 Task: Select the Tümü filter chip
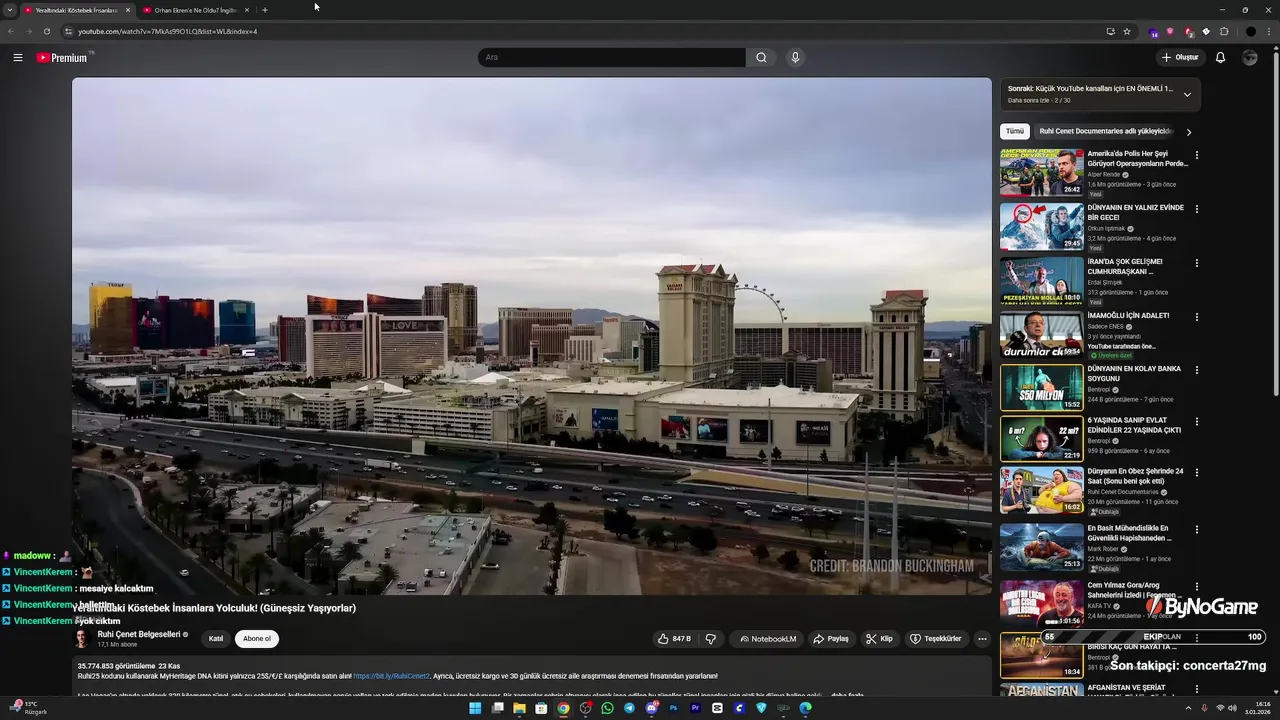[x=1015, y=131]
